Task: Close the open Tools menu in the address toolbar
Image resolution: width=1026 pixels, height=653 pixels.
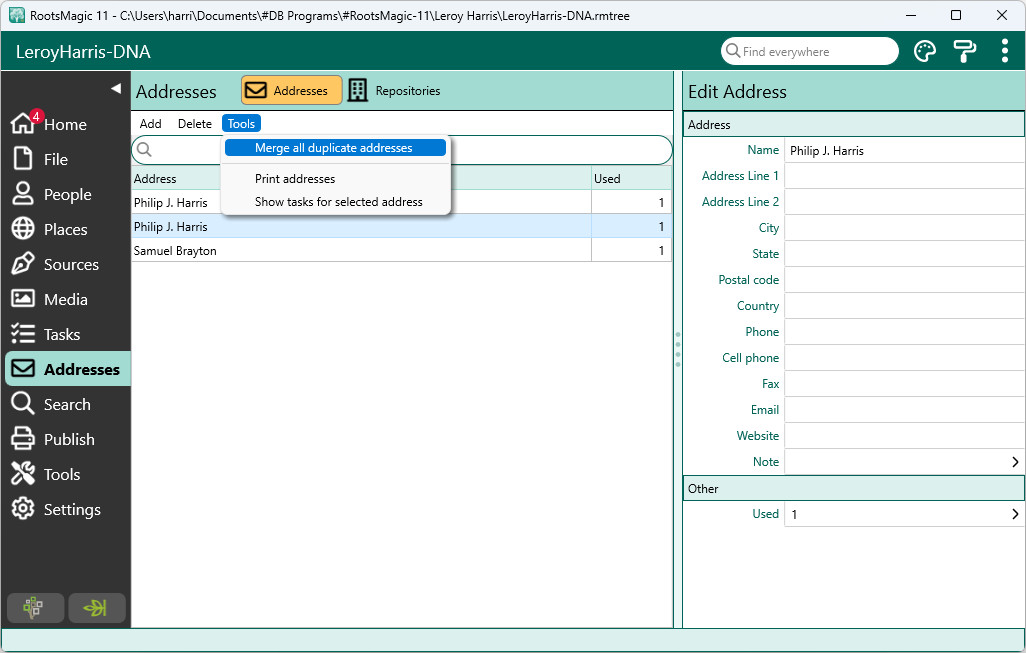Action: (241, 124)
